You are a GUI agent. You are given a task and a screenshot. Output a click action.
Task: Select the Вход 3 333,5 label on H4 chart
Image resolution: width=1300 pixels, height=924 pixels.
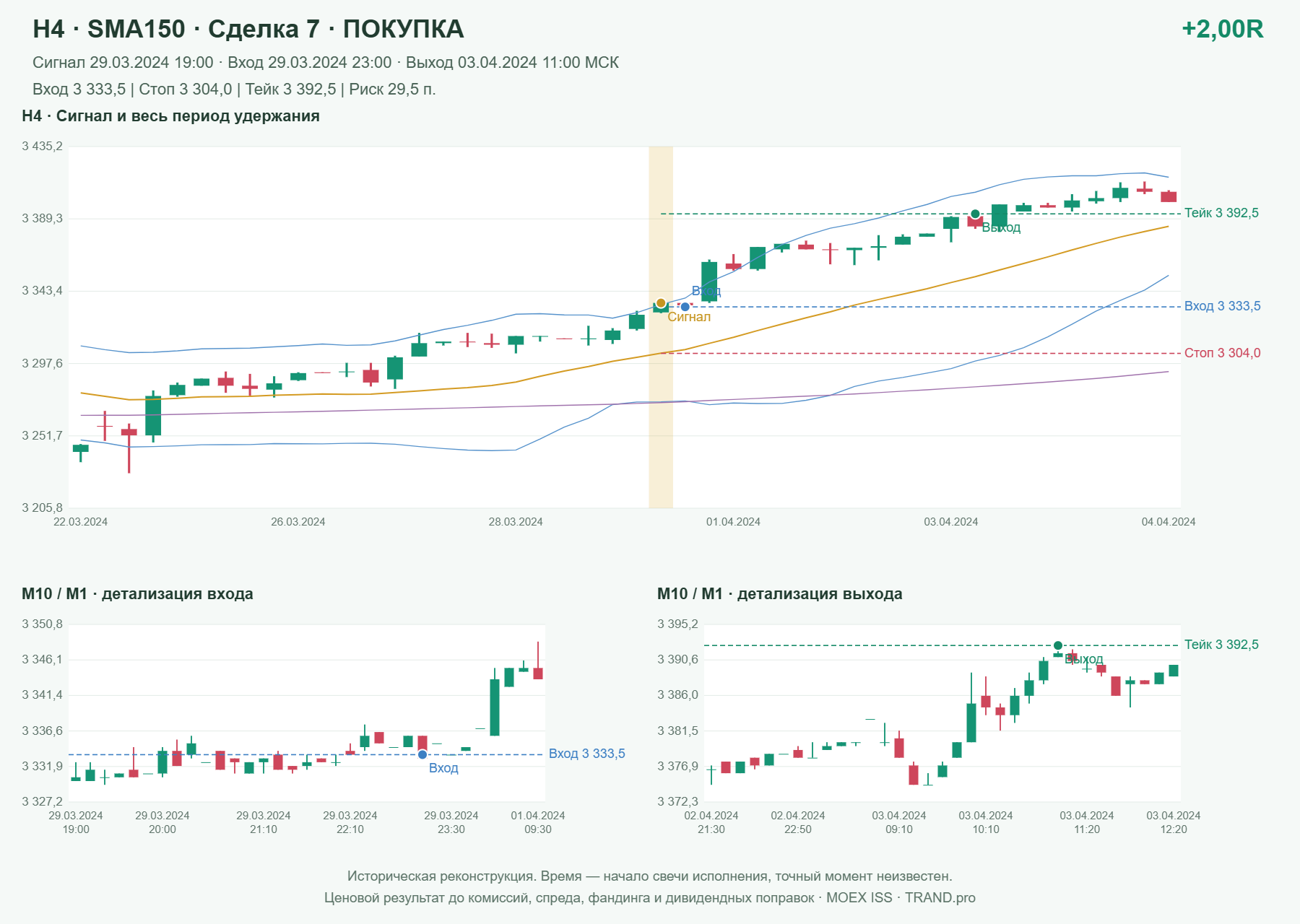coord(1222,306)
